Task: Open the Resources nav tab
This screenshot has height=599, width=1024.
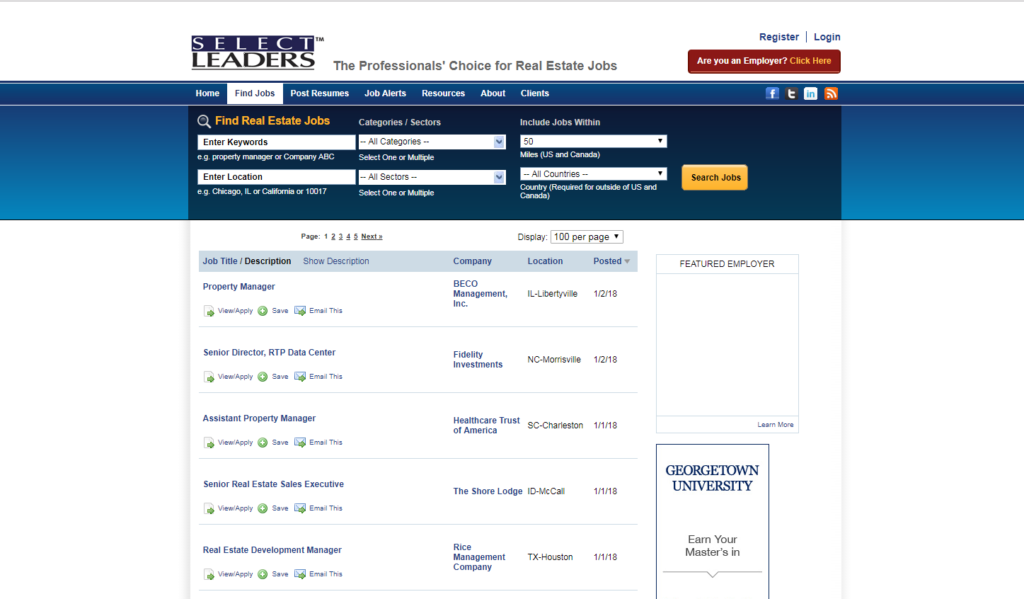Action: coord(443,93)
